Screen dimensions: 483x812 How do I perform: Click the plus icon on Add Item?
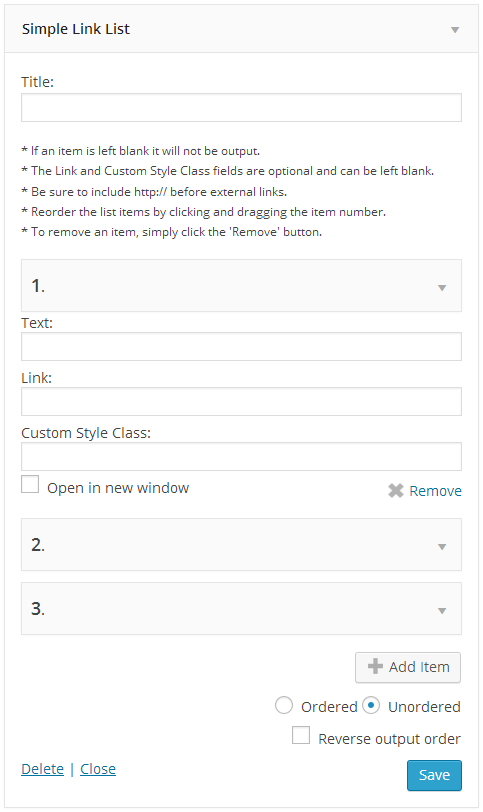375,666
